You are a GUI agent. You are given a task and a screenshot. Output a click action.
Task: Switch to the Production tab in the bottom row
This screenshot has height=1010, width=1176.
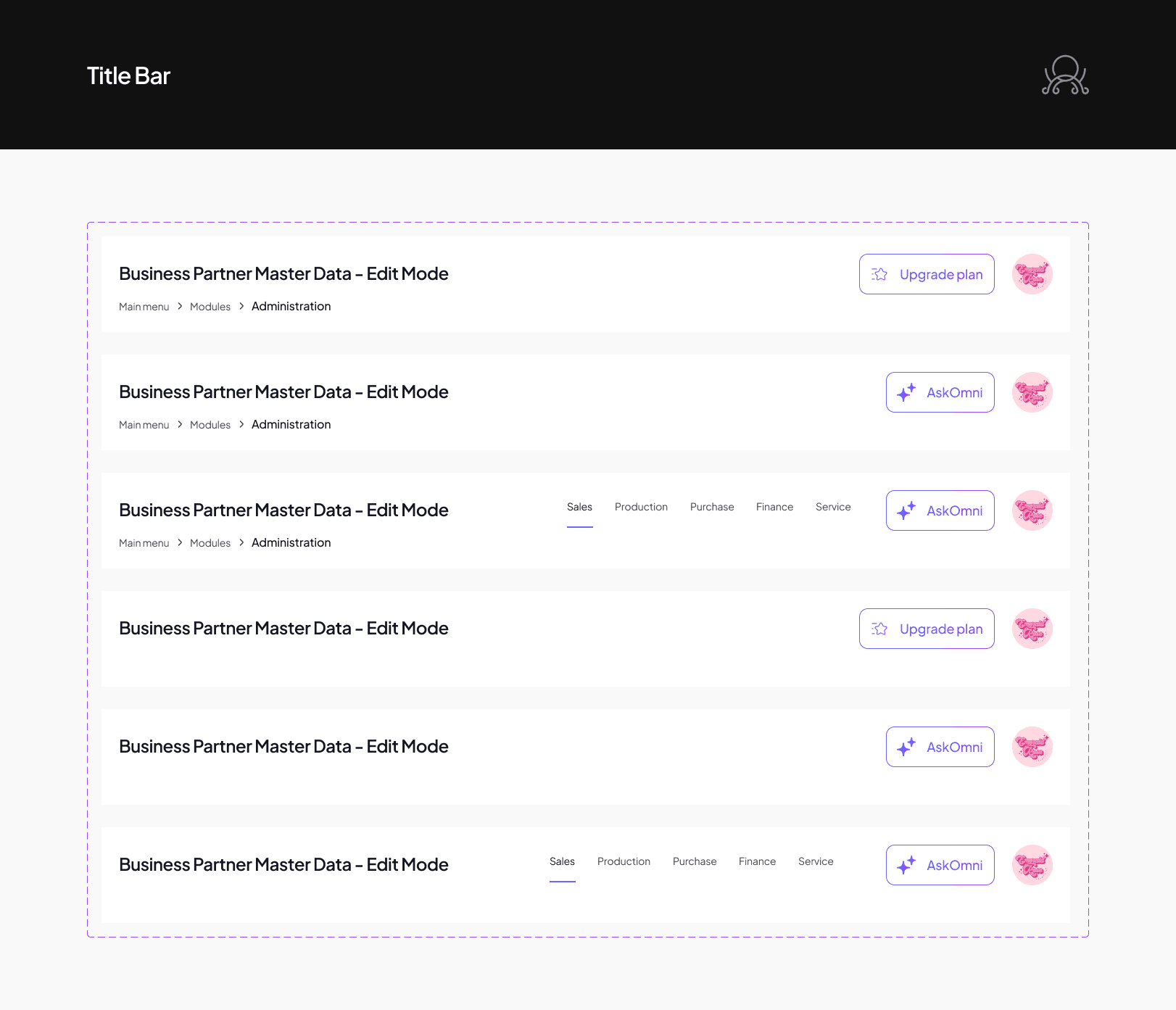[x=624, y=861]
